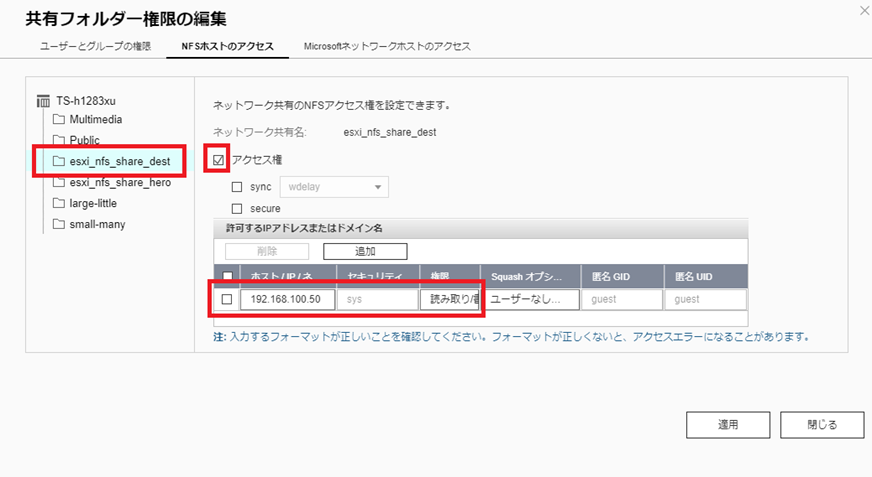872x477 pixels.
Task: Click the Multimedia folder icon
Action: tap(59, 120)
